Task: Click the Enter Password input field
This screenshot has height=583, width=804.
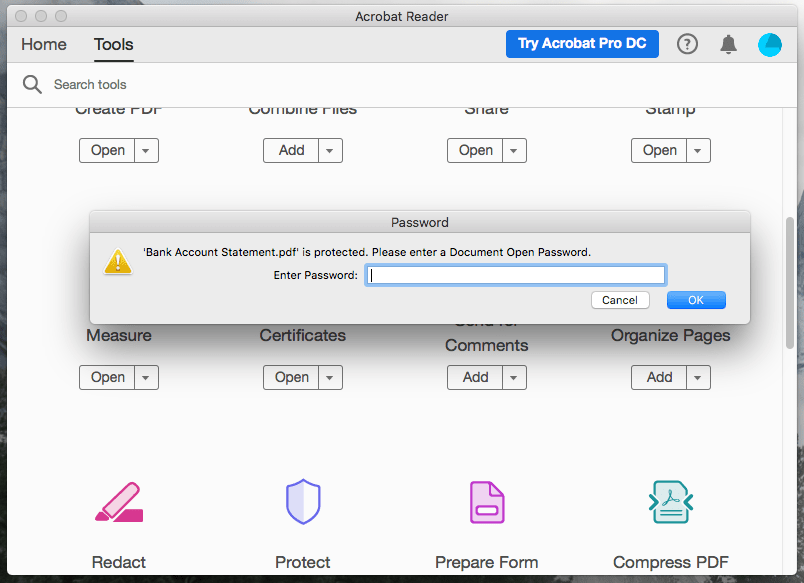Action: tap(516, 275)
